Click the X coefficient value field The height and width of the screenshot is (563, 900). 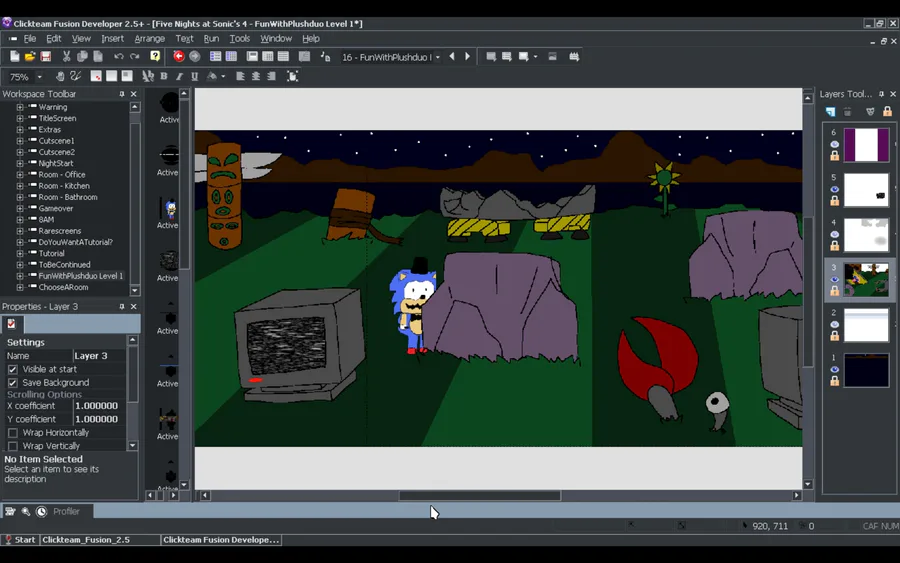tap(99, 406)
